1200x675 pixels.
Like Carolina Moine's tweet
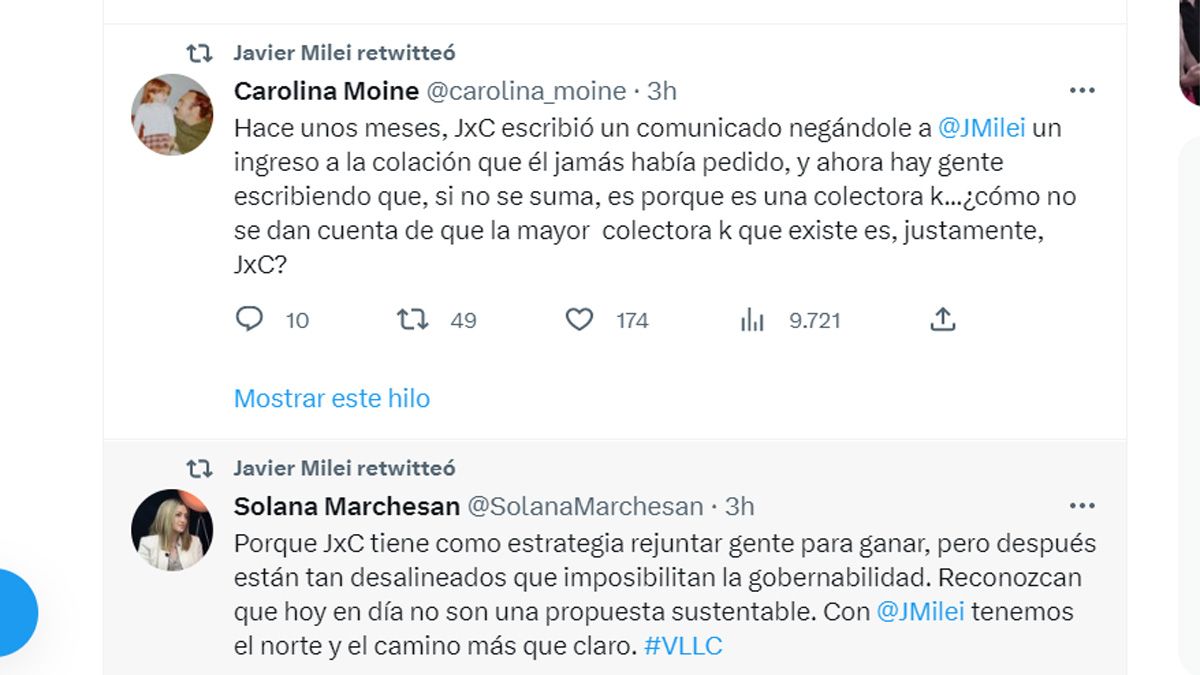pos(580,320)
